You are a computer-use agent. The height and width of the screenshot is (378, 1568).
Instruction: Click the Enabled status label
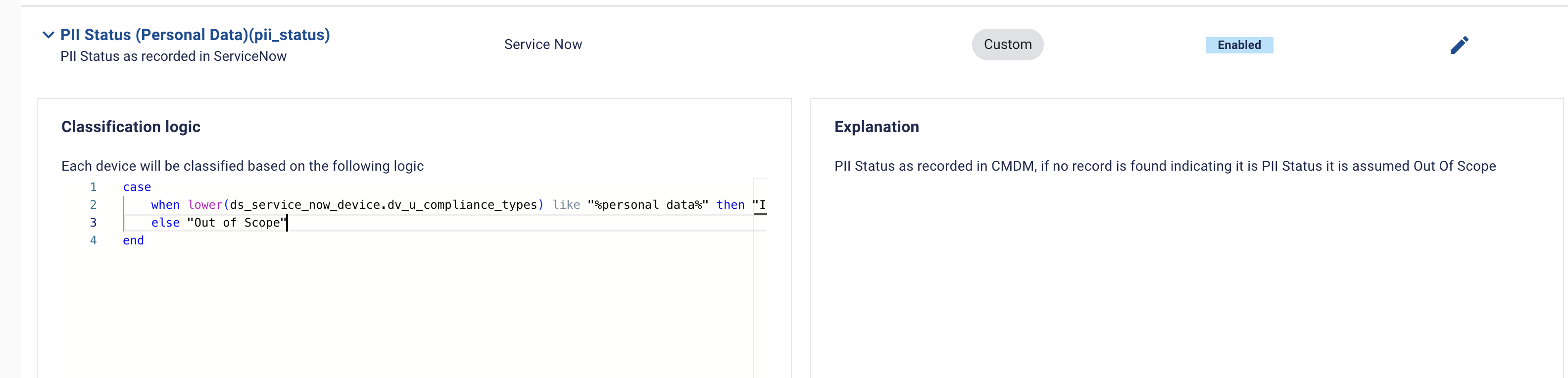pos(1239,45)
